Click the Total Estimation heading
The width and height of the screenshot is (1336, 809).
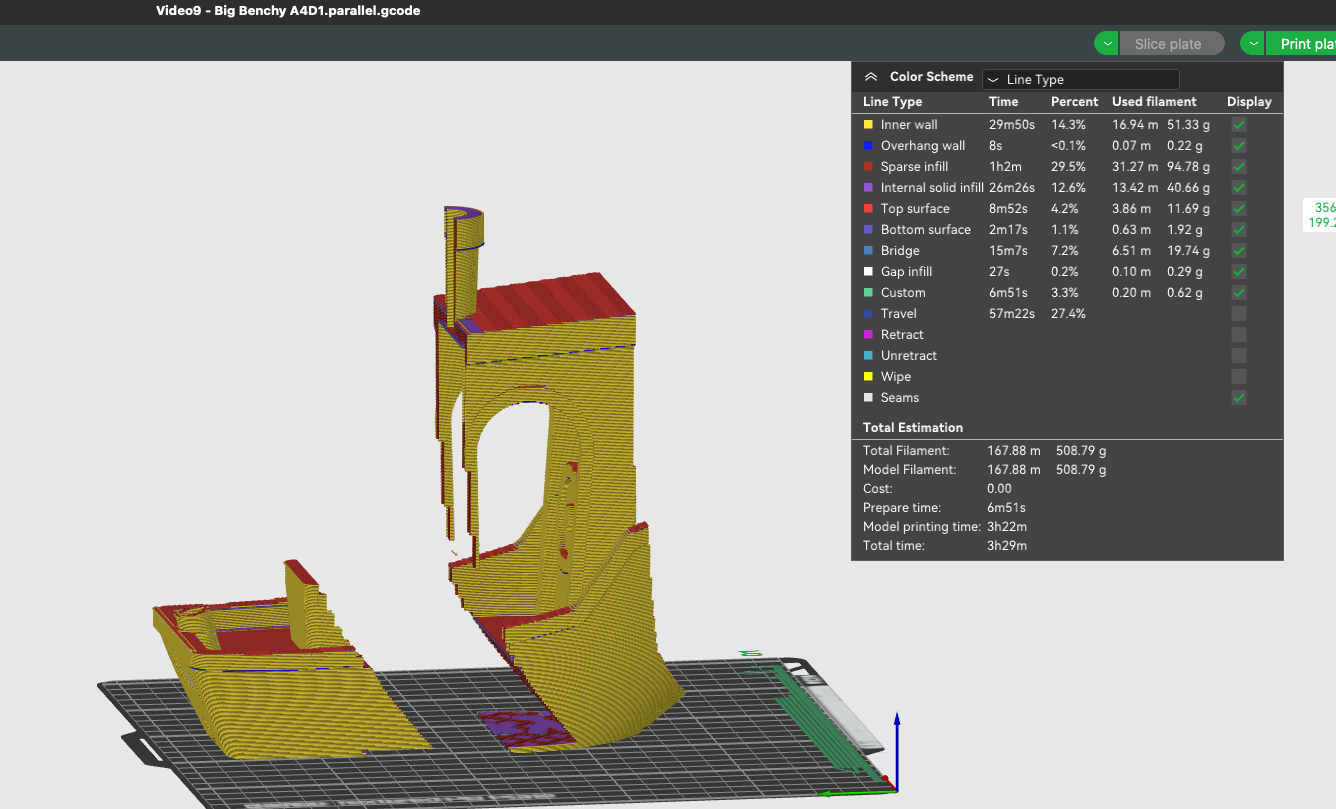tap(913, 428)
